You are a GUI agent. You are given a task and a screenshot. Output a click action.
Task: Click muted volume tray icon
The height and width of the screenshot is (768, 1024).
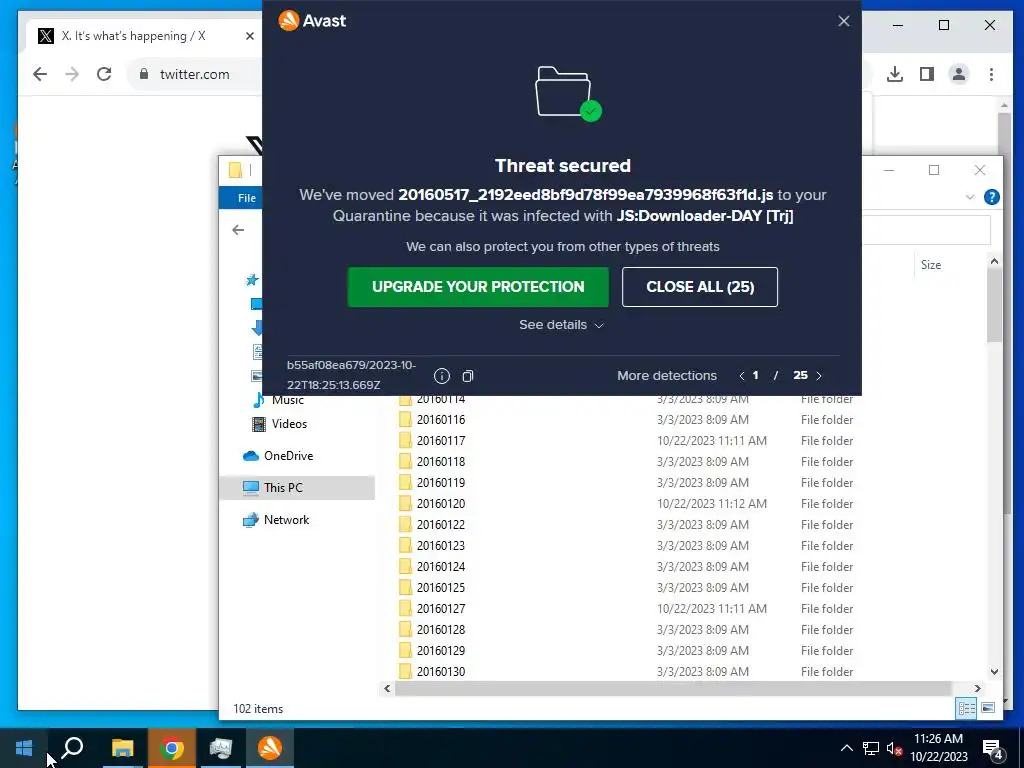[x=894, y=748]
